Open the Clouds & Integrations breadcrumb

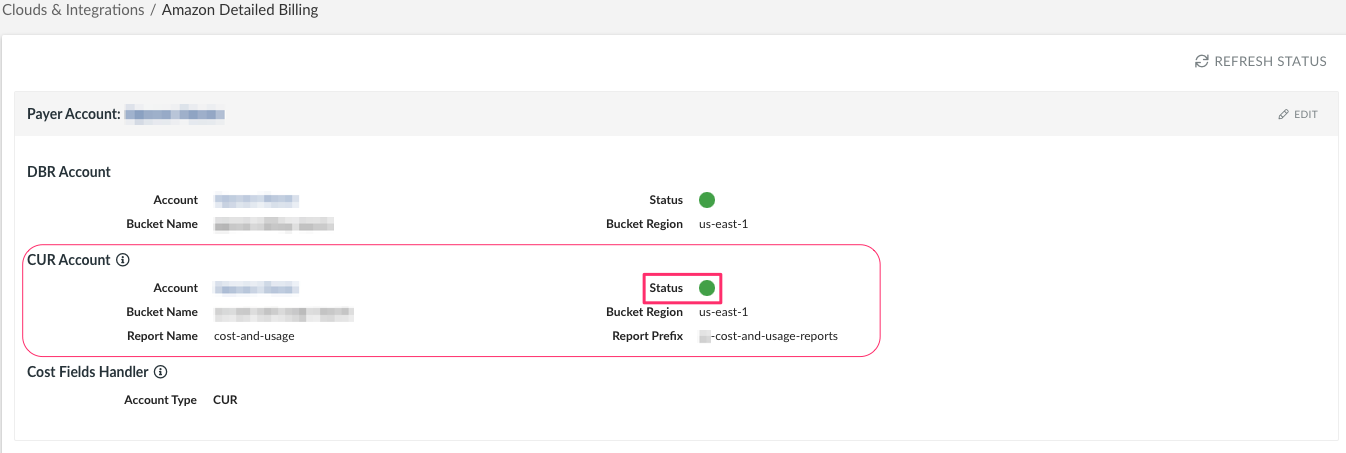click(72, 10)
